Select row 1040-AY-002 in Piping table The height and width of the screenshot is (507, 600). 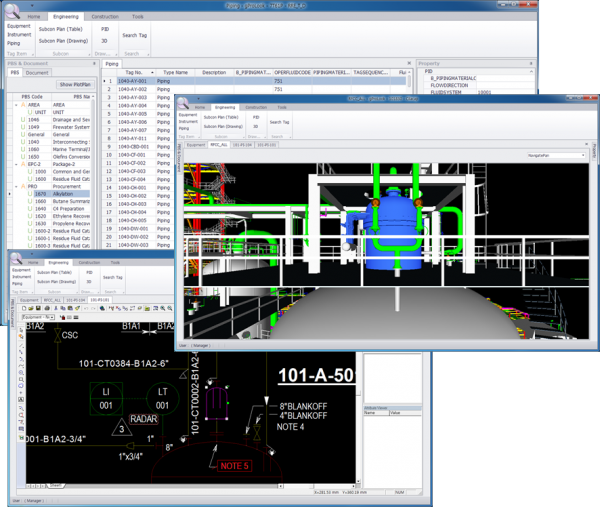click(132, 89)
